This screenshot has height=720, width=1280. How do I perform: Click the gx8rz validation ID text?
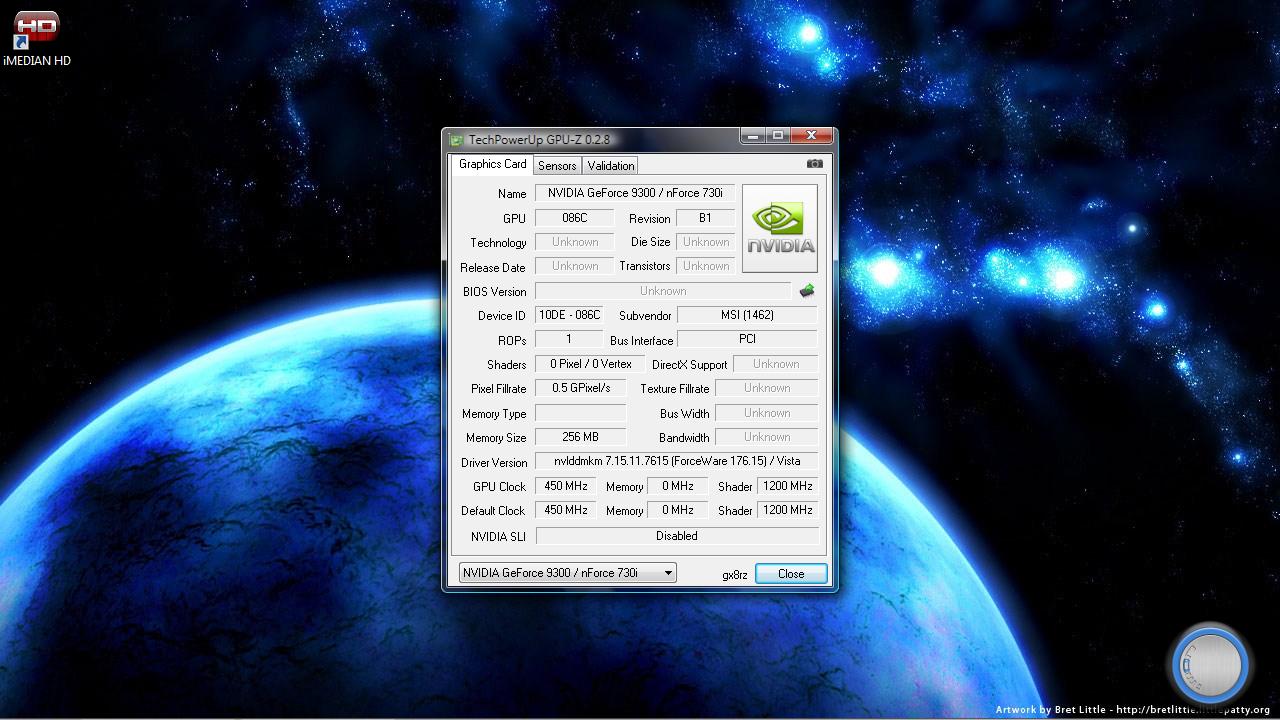[735, 575]
